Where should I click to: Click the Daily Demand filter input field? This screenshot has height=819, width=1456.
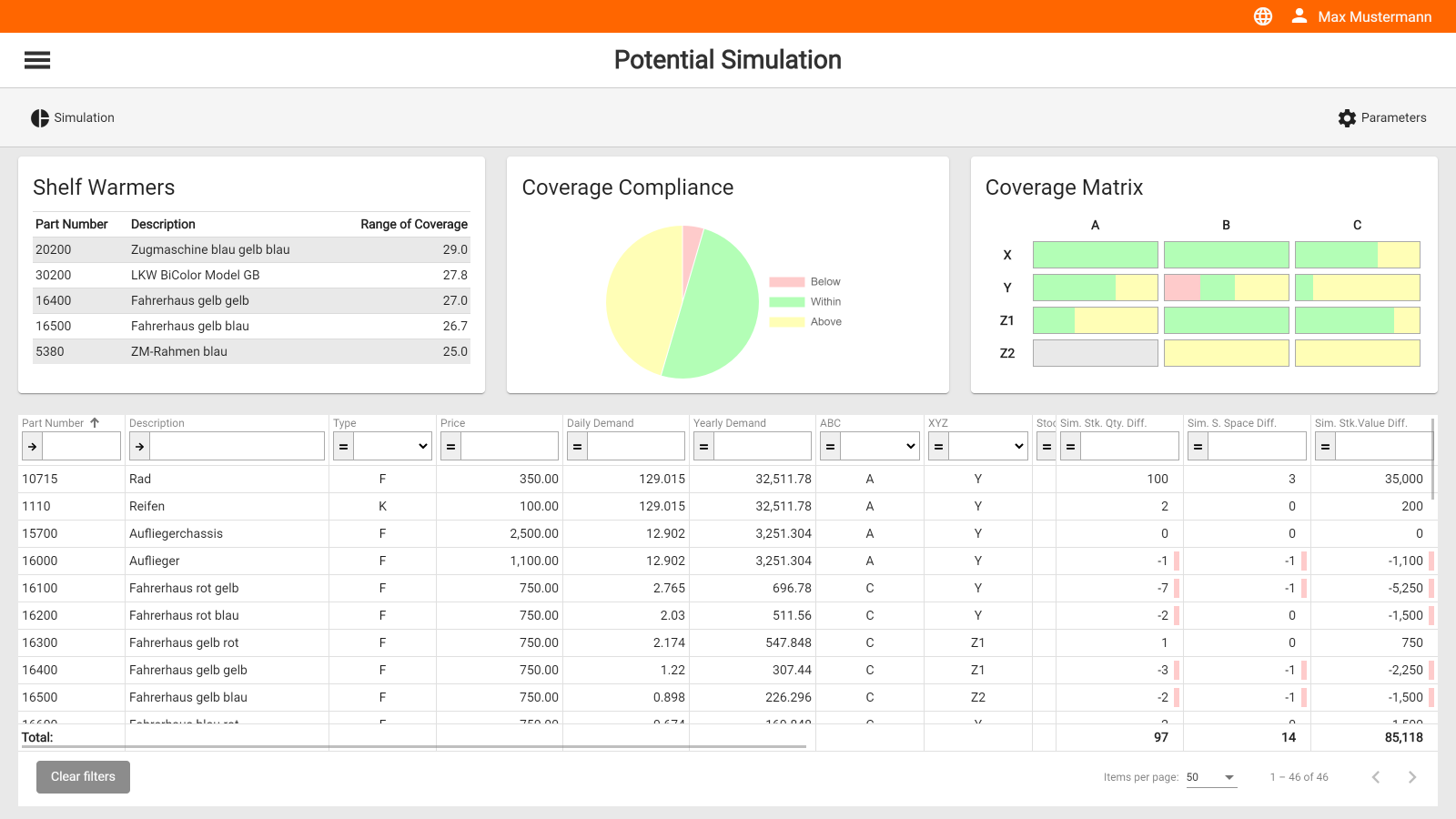click(635, 446)
